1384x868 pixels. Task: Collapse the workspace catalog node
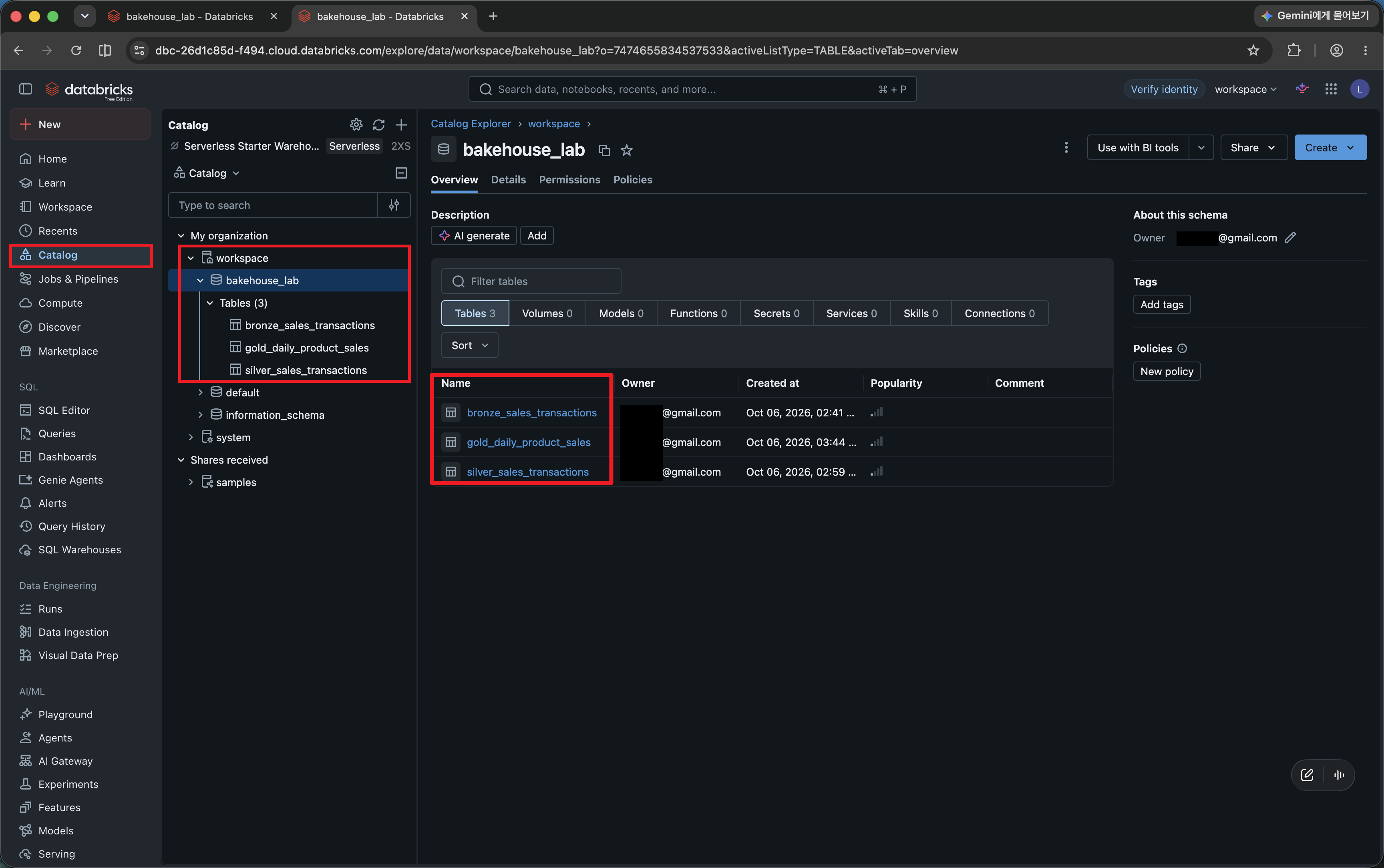point(191,258)
